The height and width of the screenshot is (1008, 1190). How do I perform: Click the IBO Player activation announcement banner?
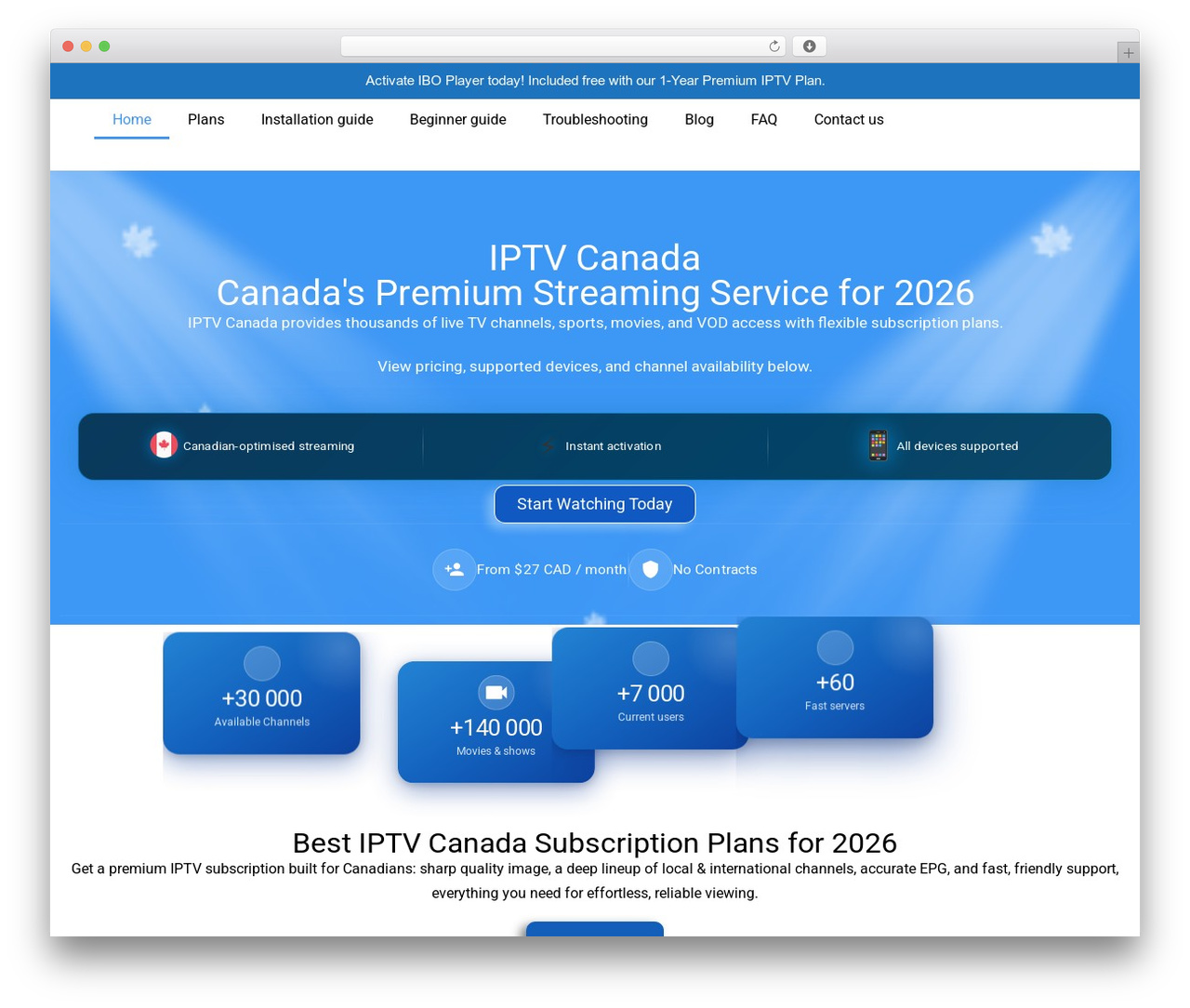pyautogui.click(x=595, y=81)
